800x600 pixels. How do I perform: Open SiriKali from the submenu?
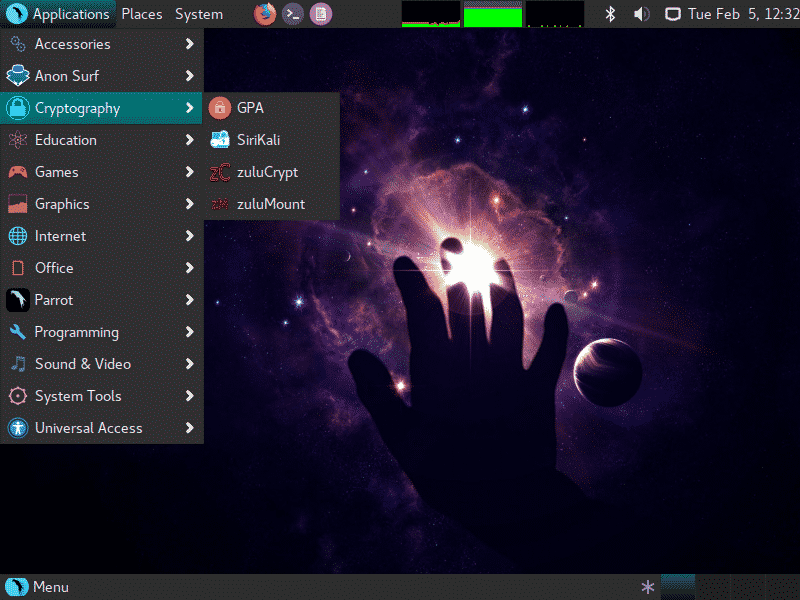pyautogui.click(x=258, y=140)
